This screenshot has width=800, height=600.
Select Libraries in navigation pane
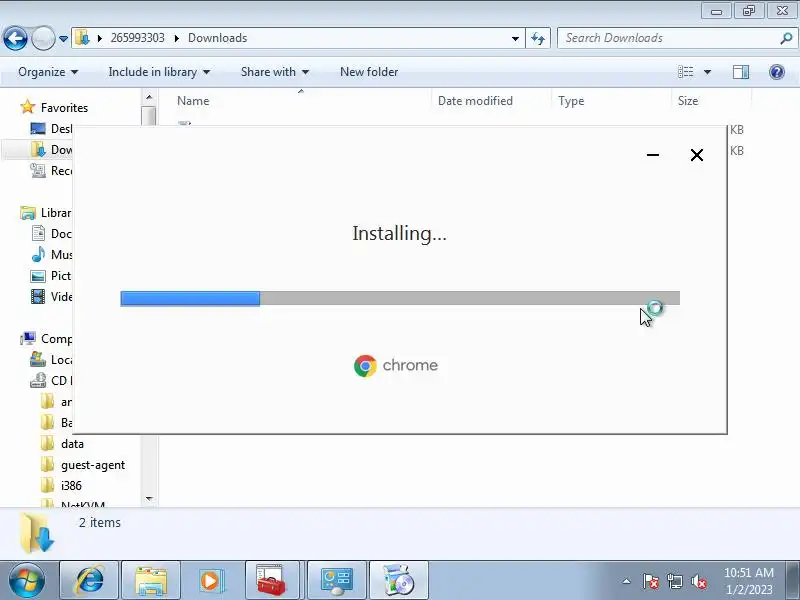[46, 213]
